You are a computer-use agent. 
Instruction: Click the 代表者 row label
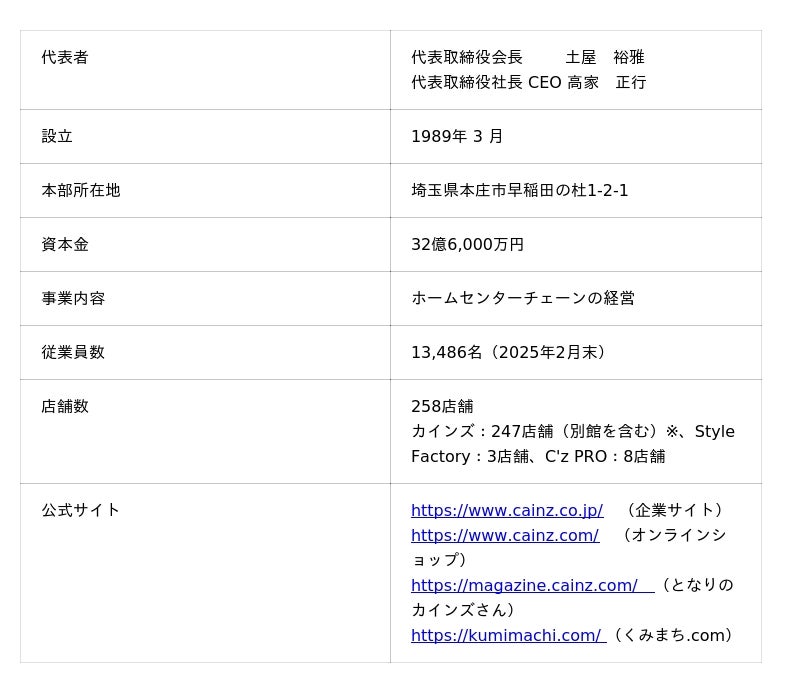tap(65, 57)
